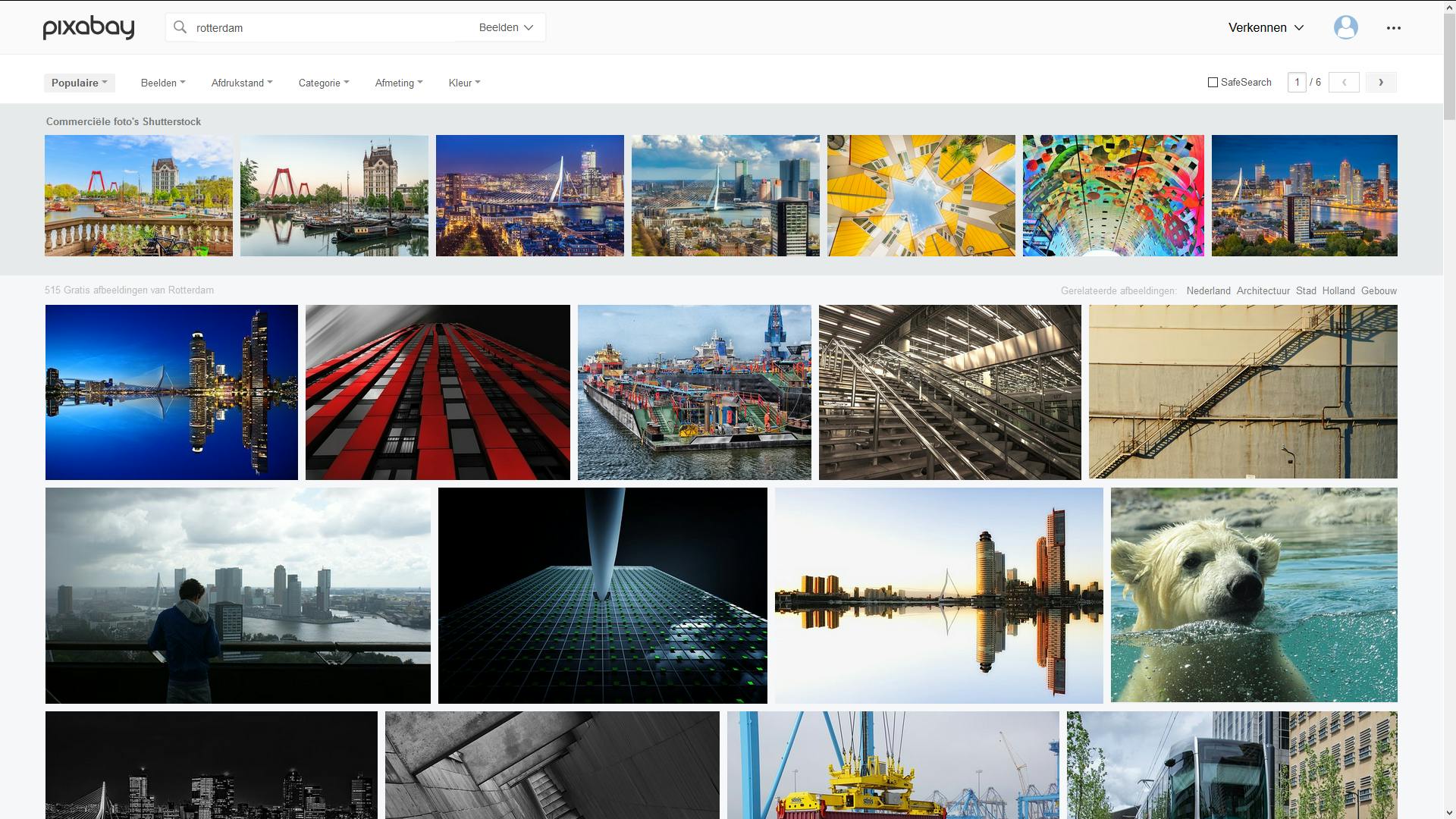Open the Afmeting filter dropdown
Image resolution: width=1456 pixels, height=819 pixels.
[398, 83]
